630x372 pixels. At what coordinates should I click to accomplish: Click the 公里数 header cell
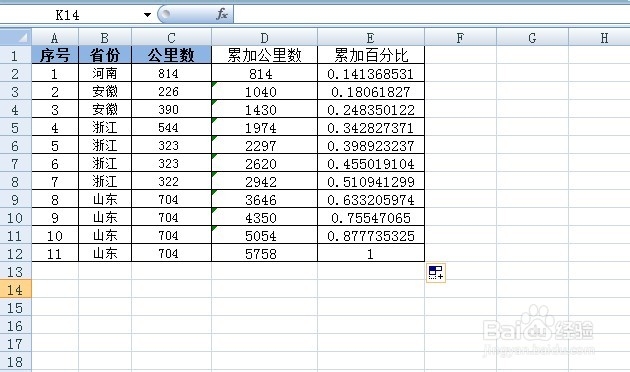172,55
